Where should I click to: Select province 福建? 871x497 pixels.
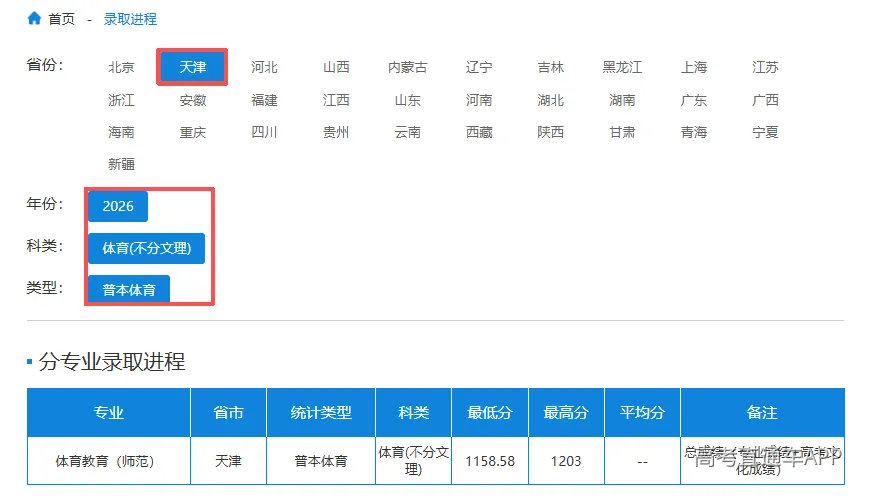point(264,100)
